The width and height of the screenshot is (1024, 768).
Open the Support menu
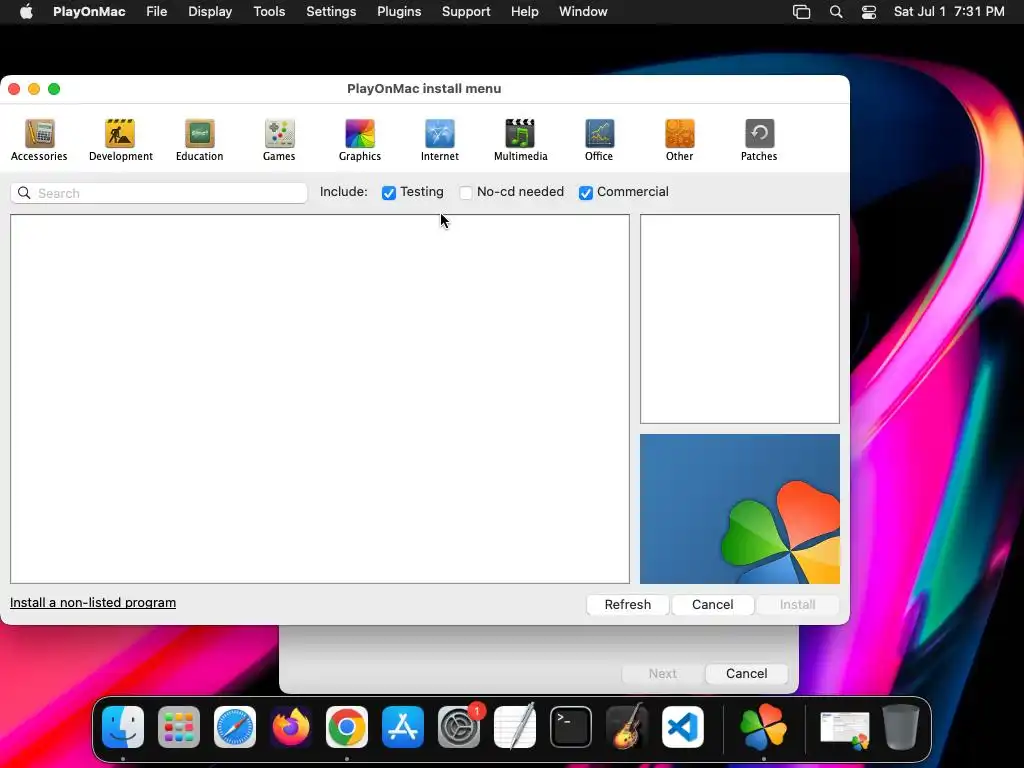tap(466, 12)
